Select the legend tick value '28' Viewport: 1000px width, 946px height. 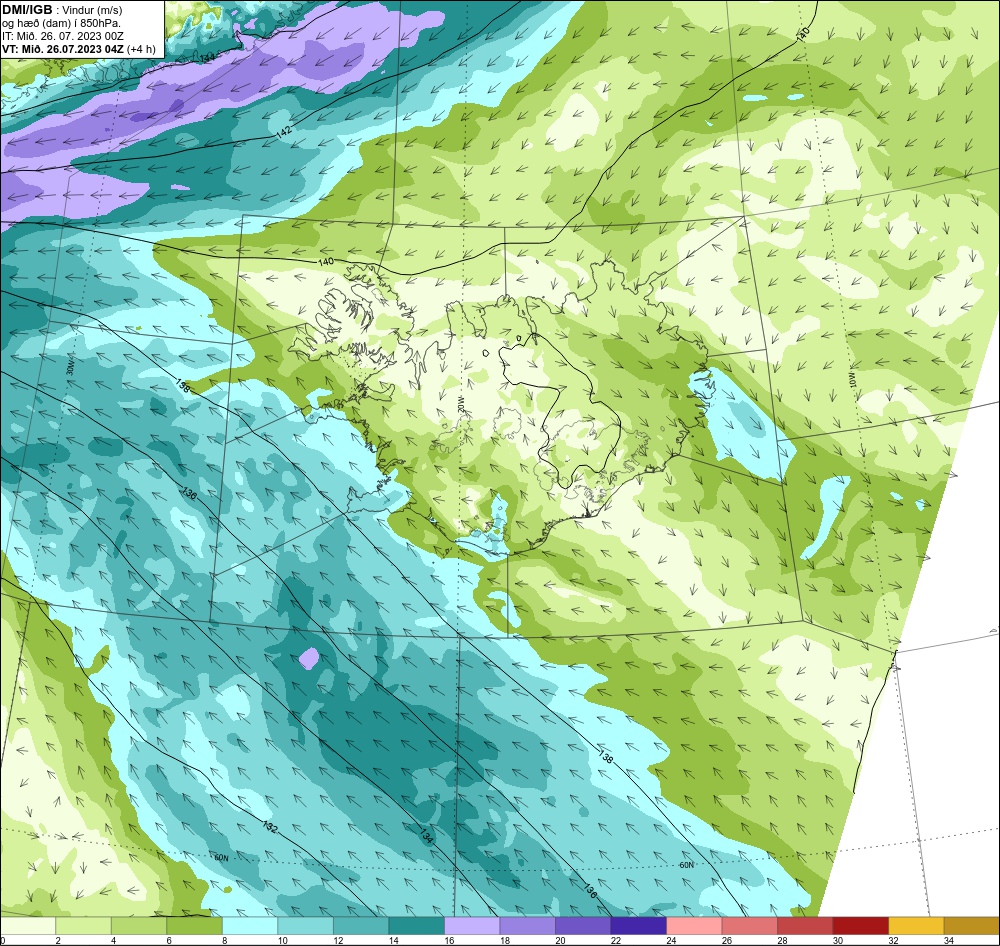tap(782, 940)
